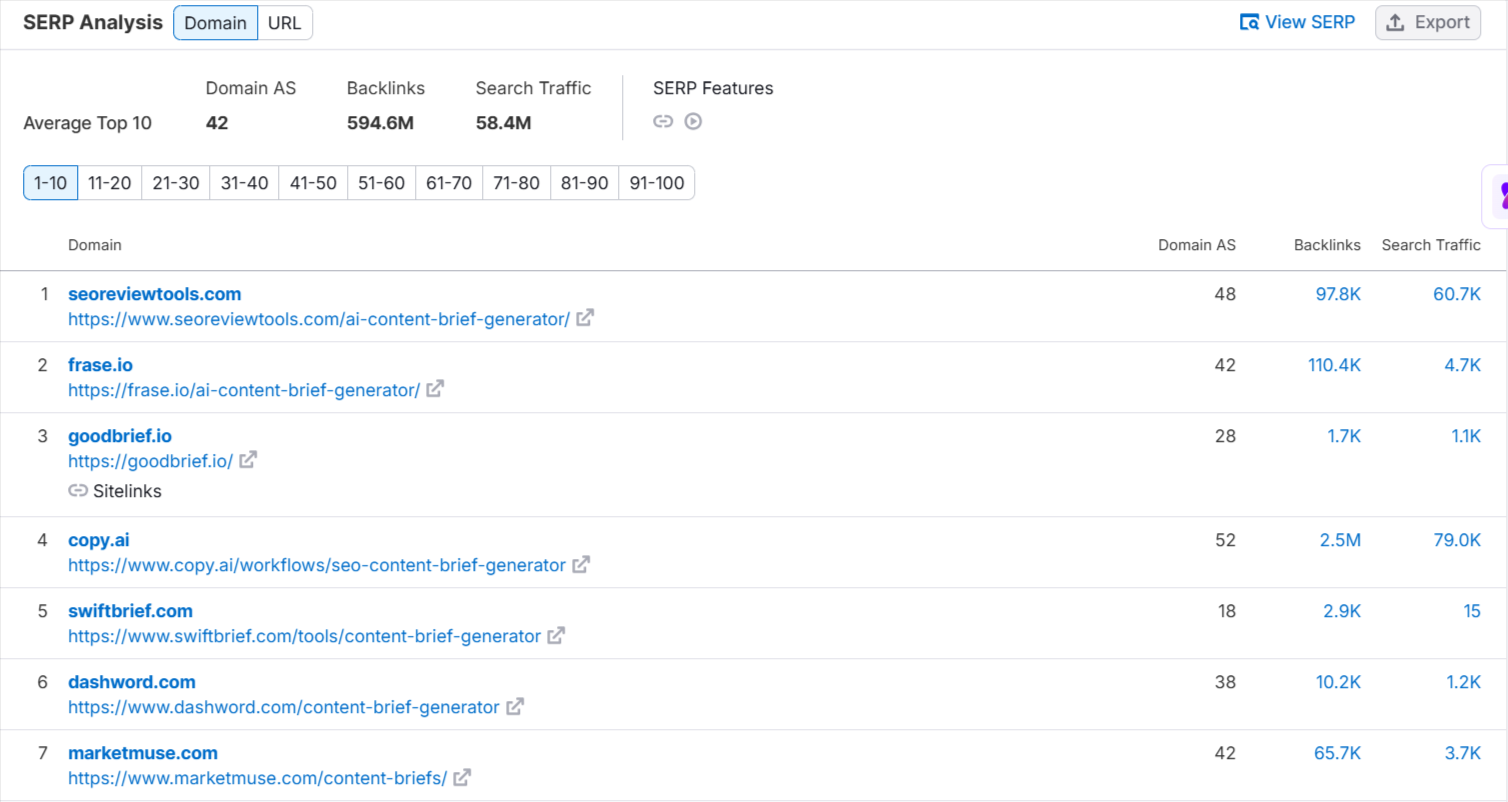The image size is (1508, 802).
Task: Open the copy.ai domain link
Action: pos(98,540)
